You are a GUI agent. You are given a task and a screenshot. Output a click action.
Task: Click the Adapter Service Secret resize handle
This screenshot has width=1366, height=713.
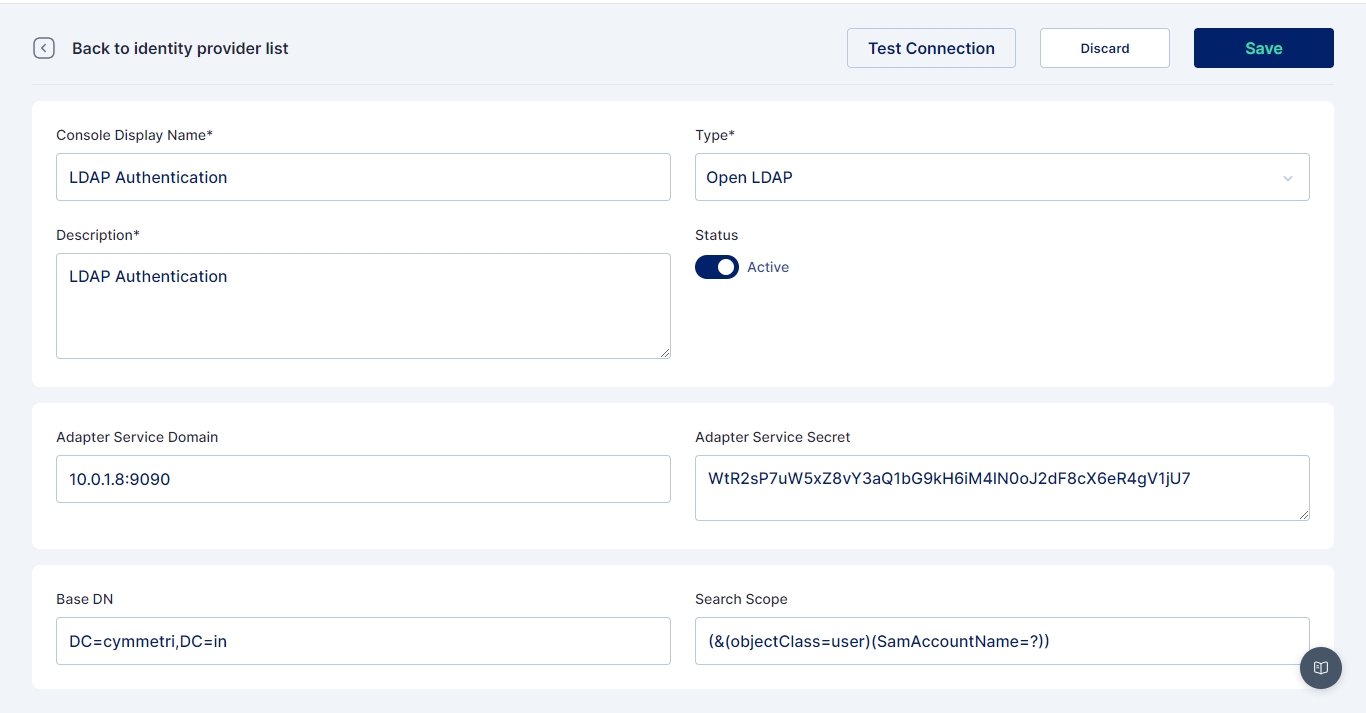[1304, 514]
